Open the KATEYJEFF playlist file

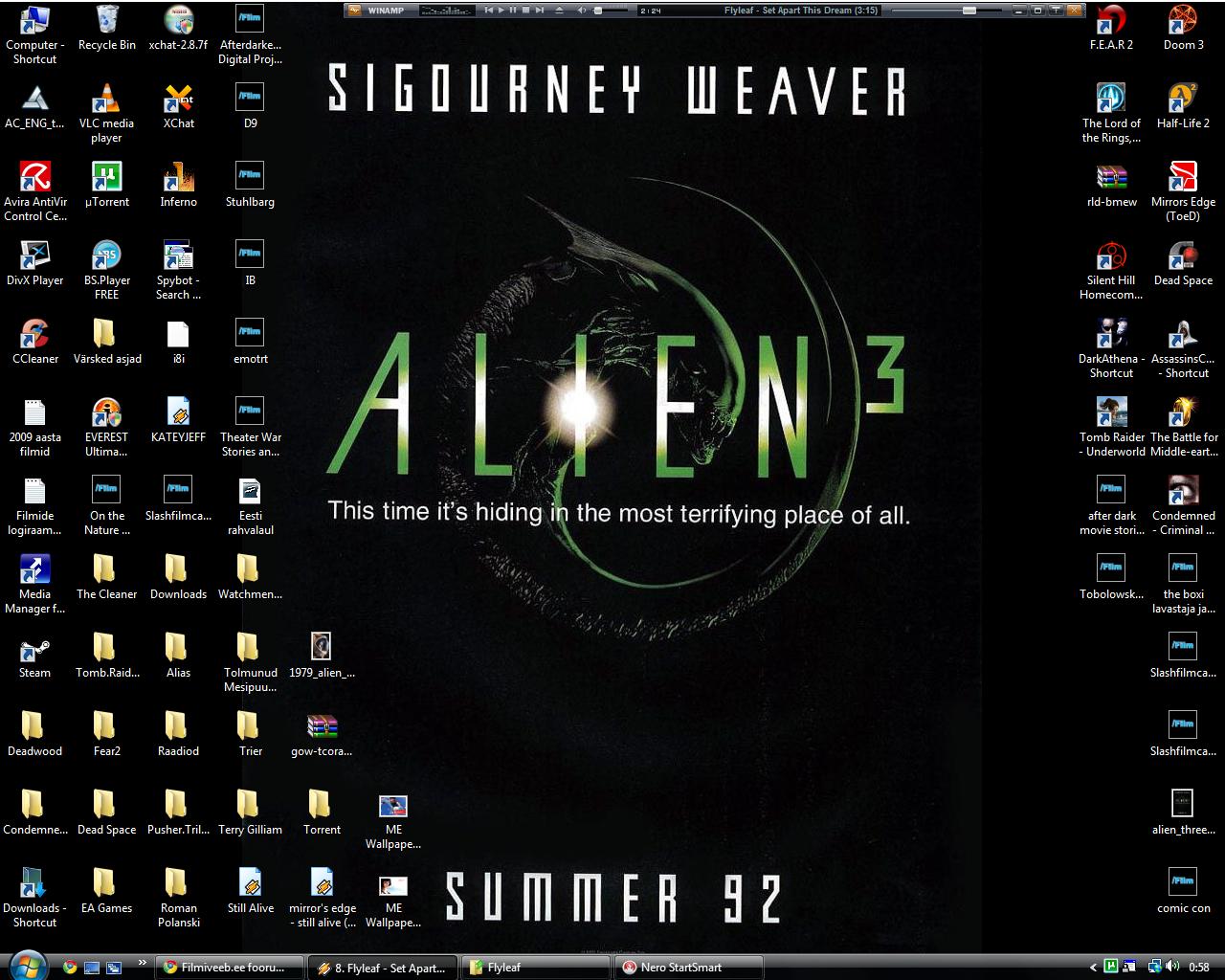[x=178, y=419]
